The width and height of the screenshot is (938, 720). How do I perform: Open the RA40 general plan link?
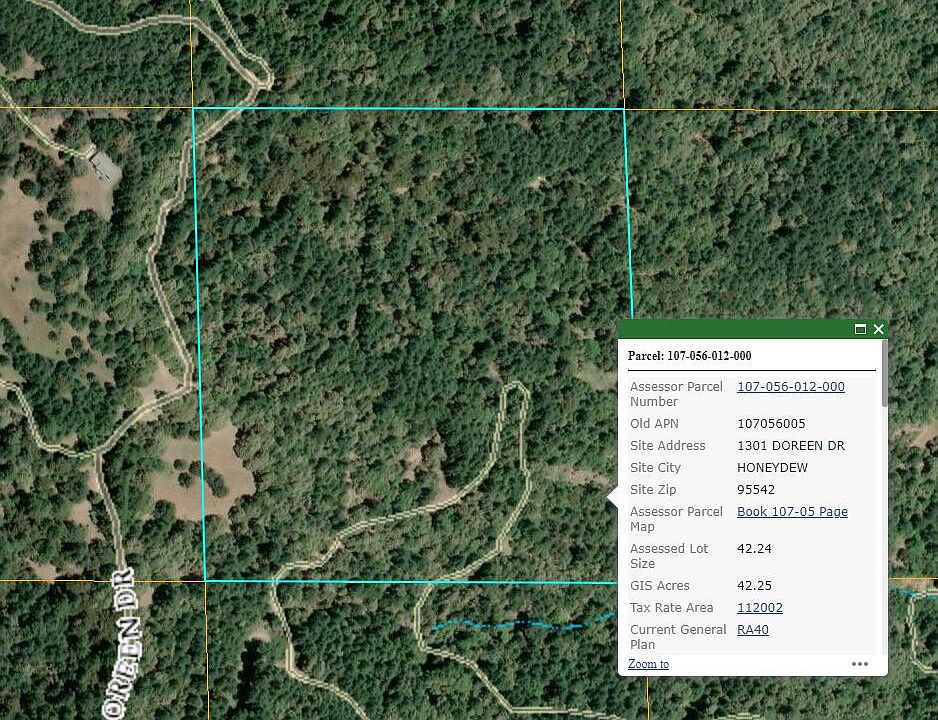click(x=752, y=630)
